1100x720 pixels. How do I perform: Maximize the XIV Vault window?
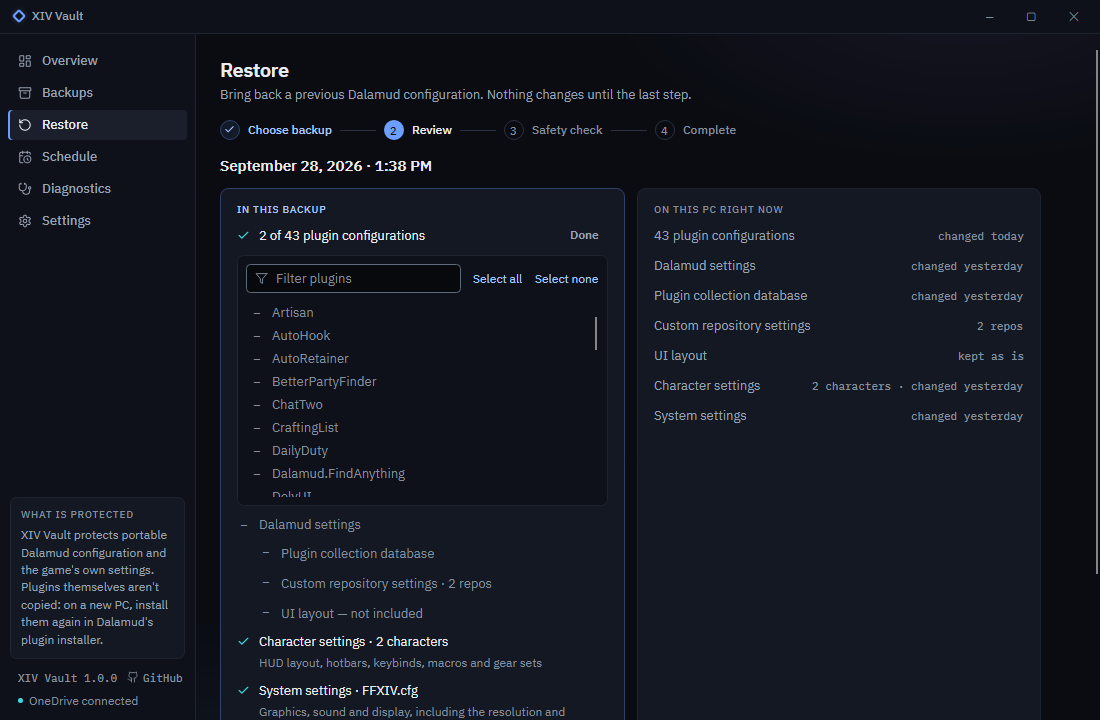1031,16
